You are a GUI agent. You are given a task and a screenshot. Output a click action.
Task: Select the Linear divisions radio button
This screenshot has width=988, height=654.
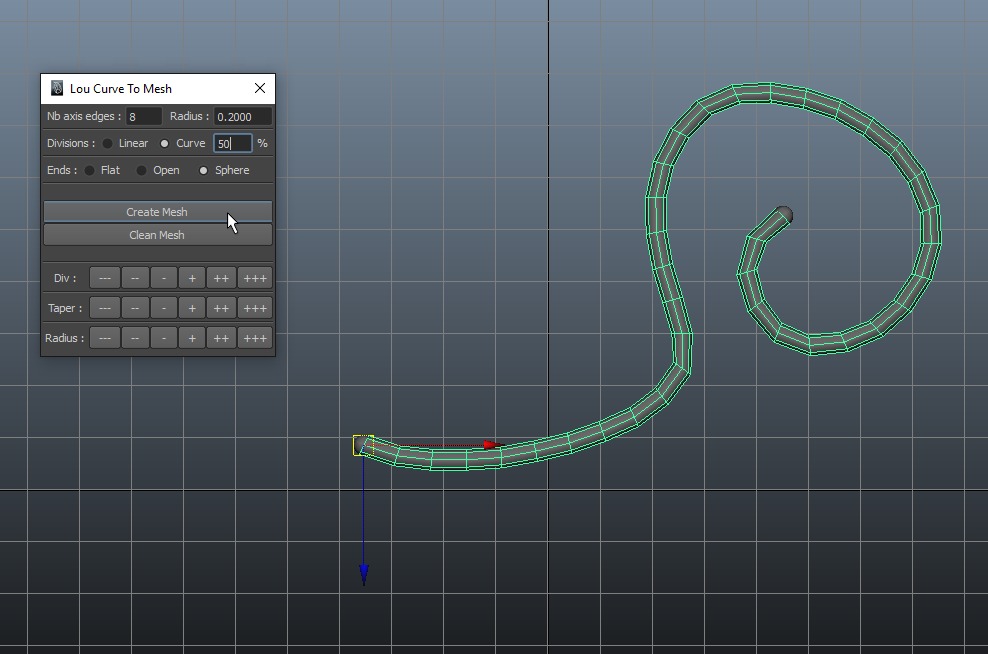[108, 143]
